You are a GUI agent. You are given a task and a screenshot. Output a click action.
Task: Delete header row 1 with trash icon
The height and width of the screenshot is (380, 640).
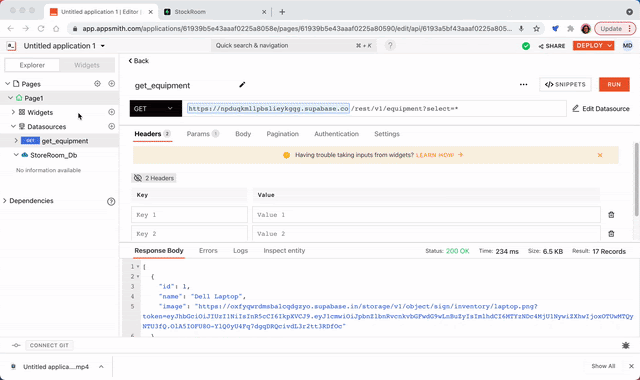coord(611,215)
